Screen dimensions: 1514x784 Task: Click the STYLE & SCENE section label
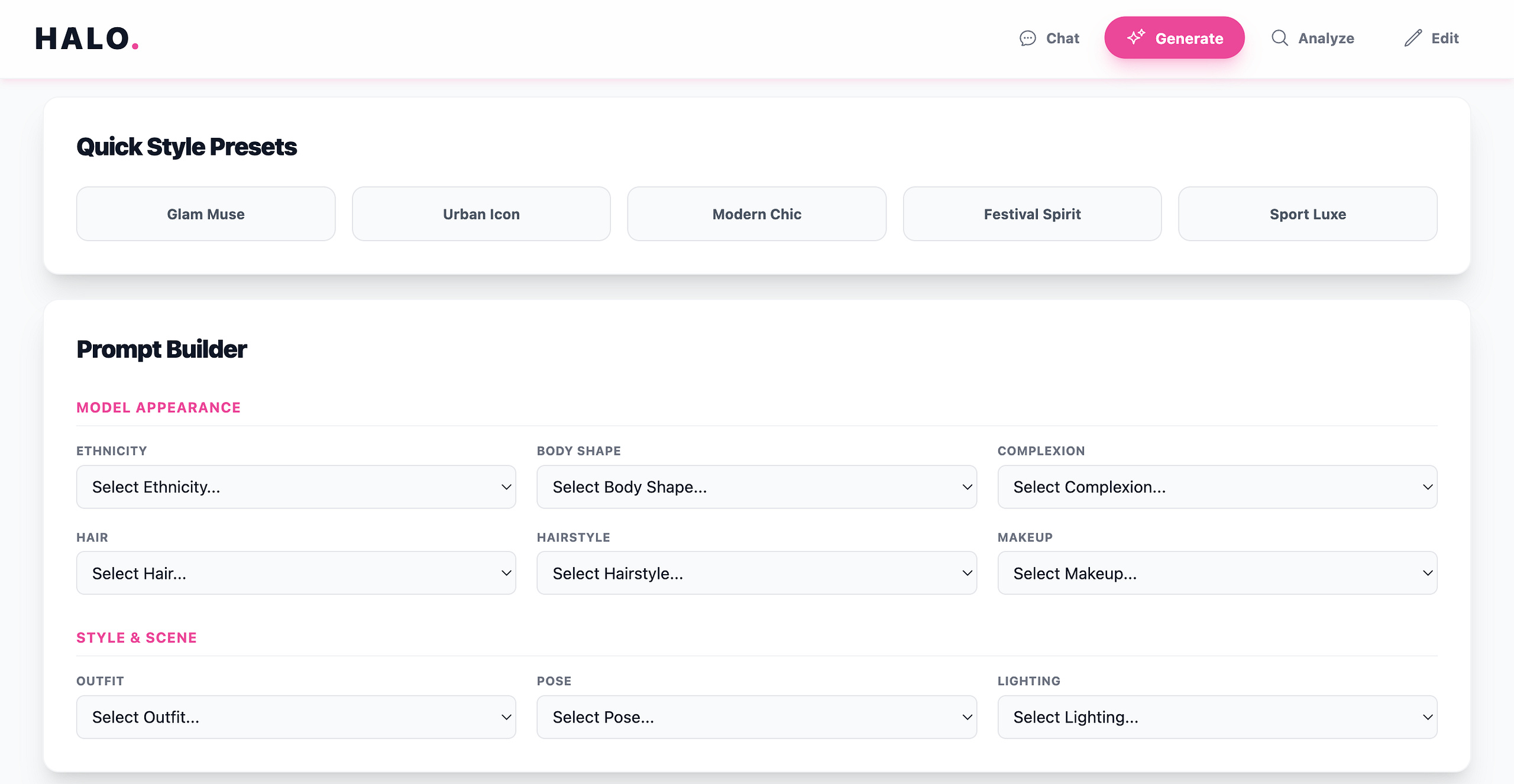(137, 637)
